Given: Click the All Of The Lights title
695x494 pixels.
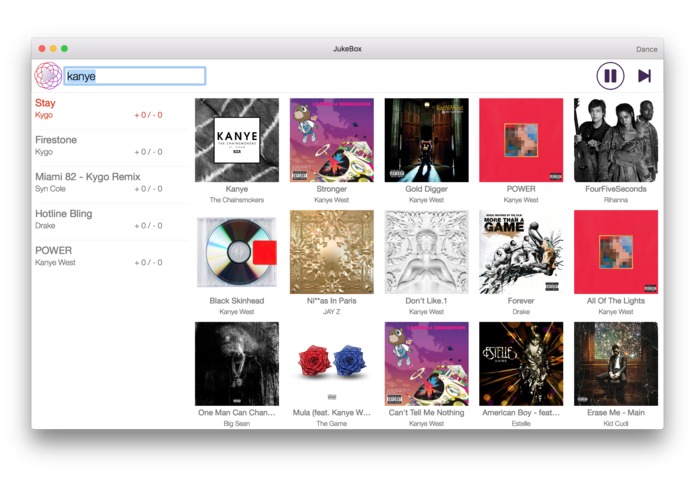Looking at the screenshot, I should click(x=616, y=300).
